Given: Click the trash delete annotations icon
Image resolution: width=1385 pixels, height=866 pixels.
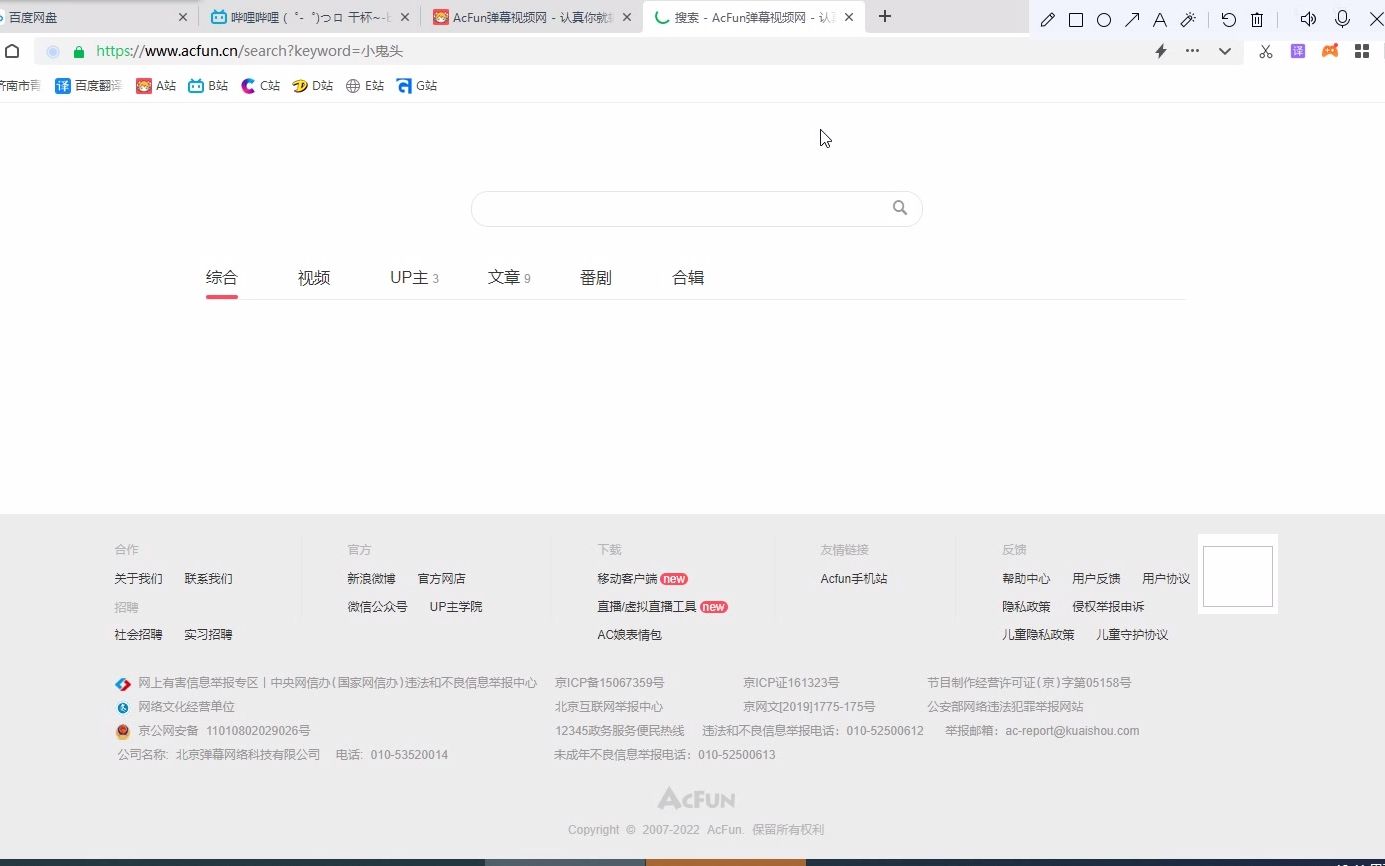Looking at the screenshot, I should pyautogui.click(x=1258, y=20).
